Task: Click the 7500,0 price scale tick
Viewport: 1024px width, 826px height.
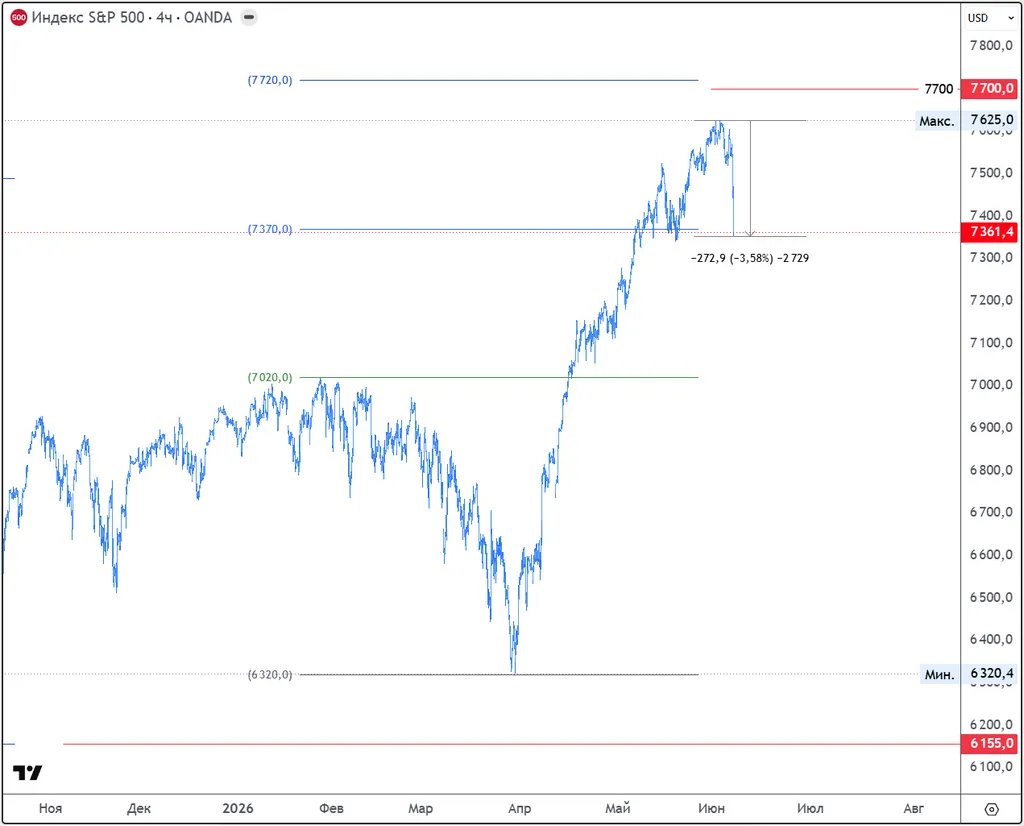Action: click(x=991, y=172)
